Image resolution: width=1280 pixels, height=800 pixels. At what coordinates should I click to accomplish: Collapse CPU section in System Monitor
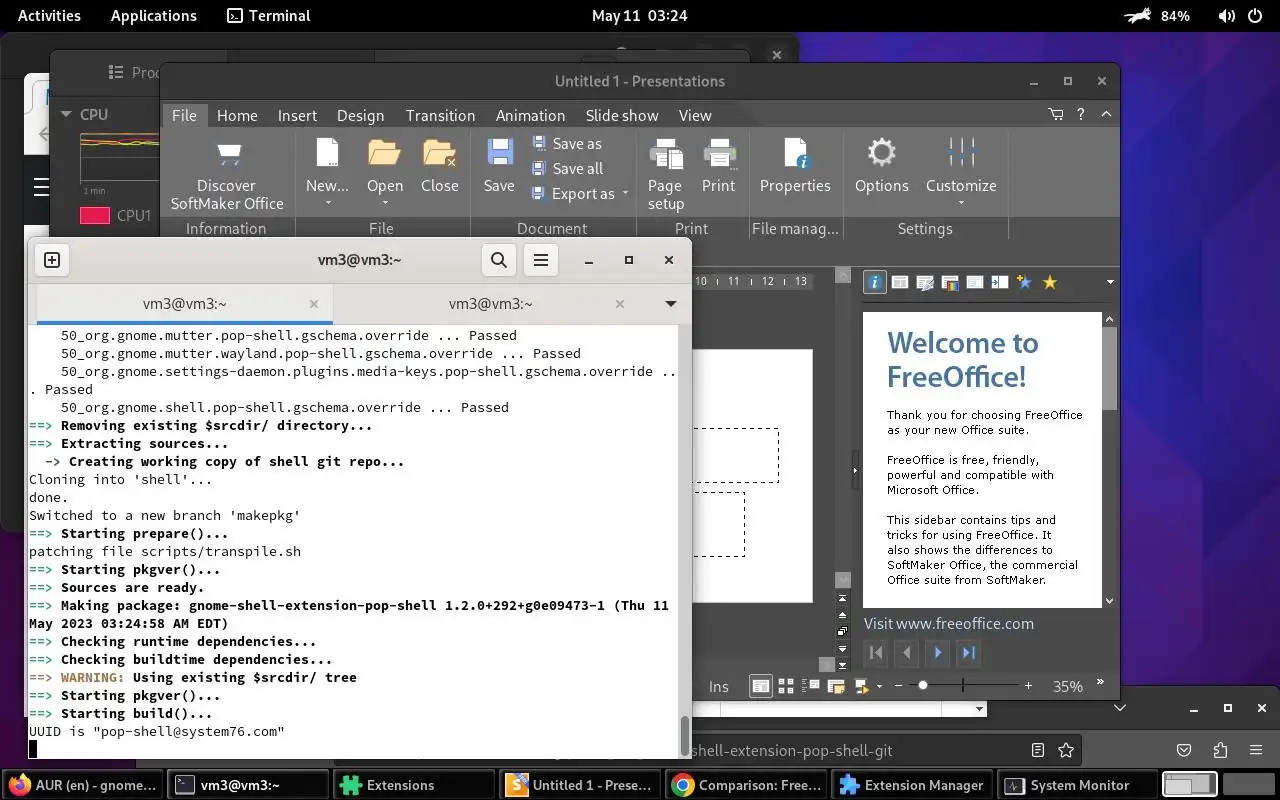pos(66,114)
